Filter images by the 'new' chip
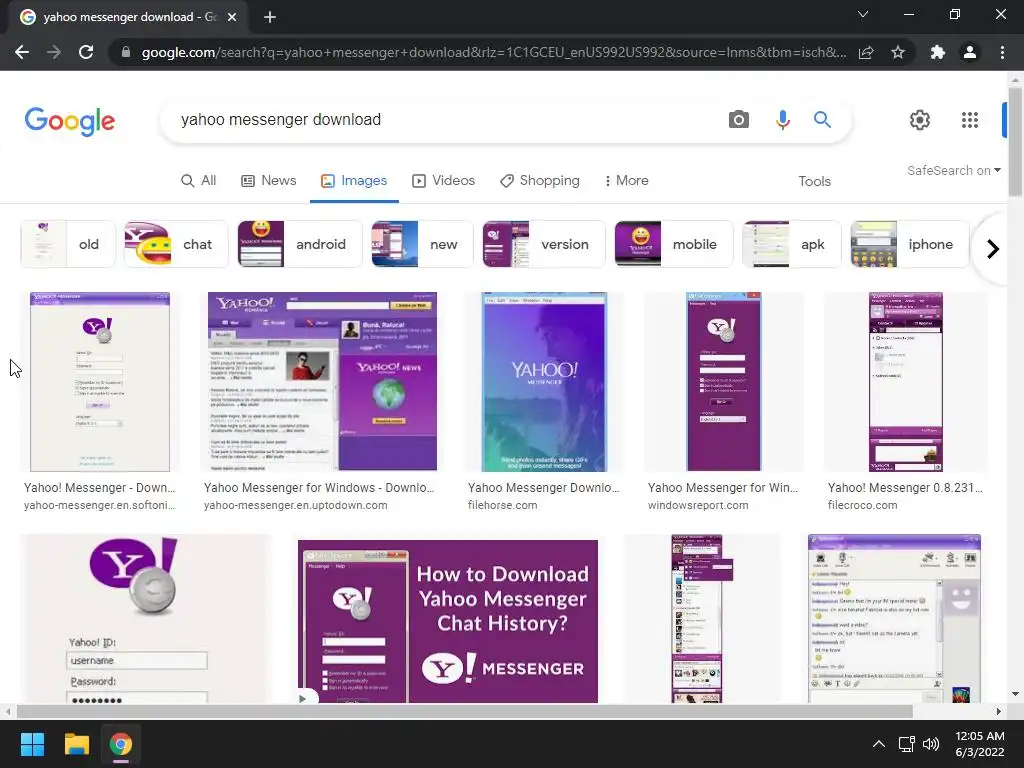 423,244
